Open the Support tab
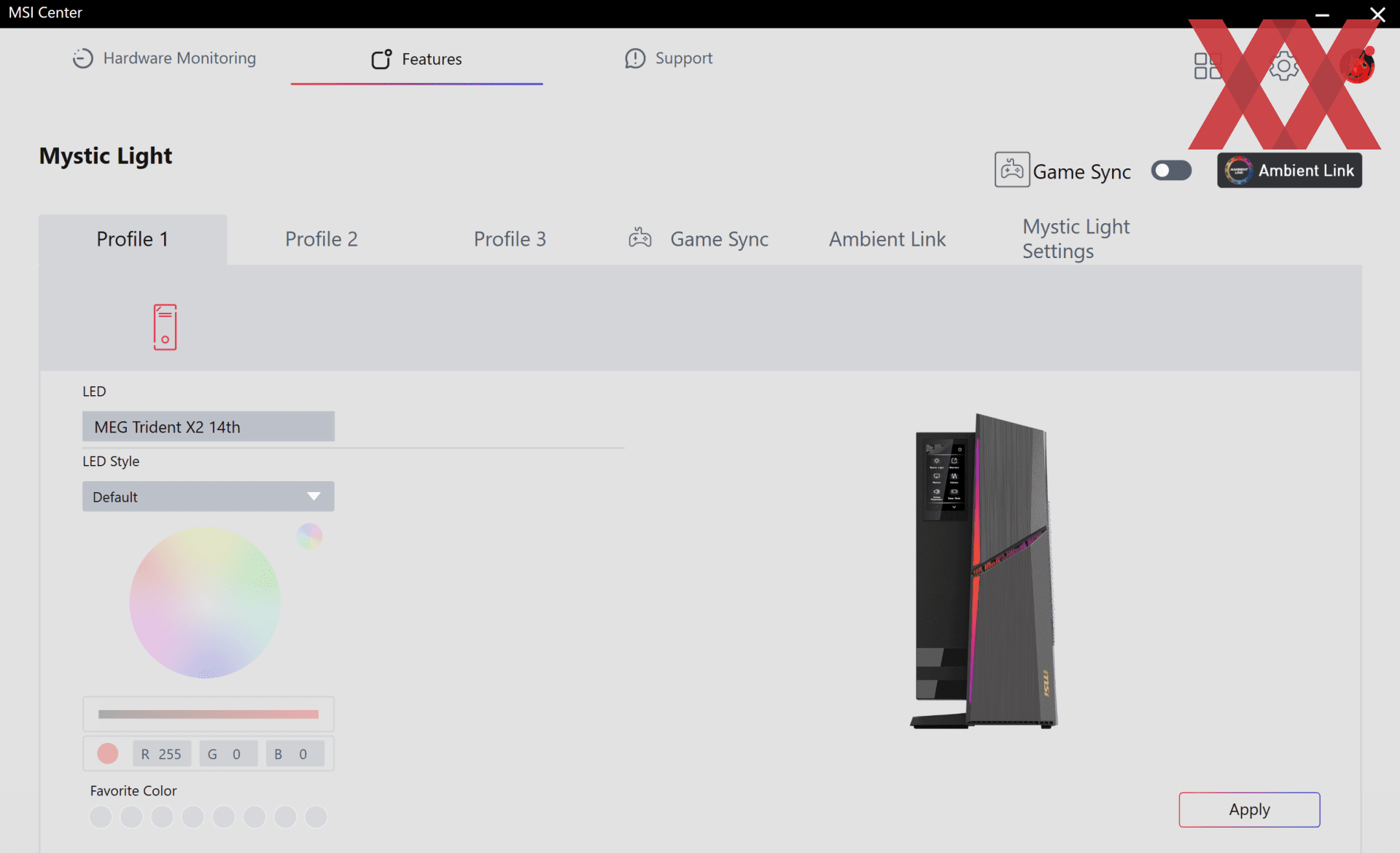The image size is (1400, 853). pyautogui.click(x=669, y=58)
